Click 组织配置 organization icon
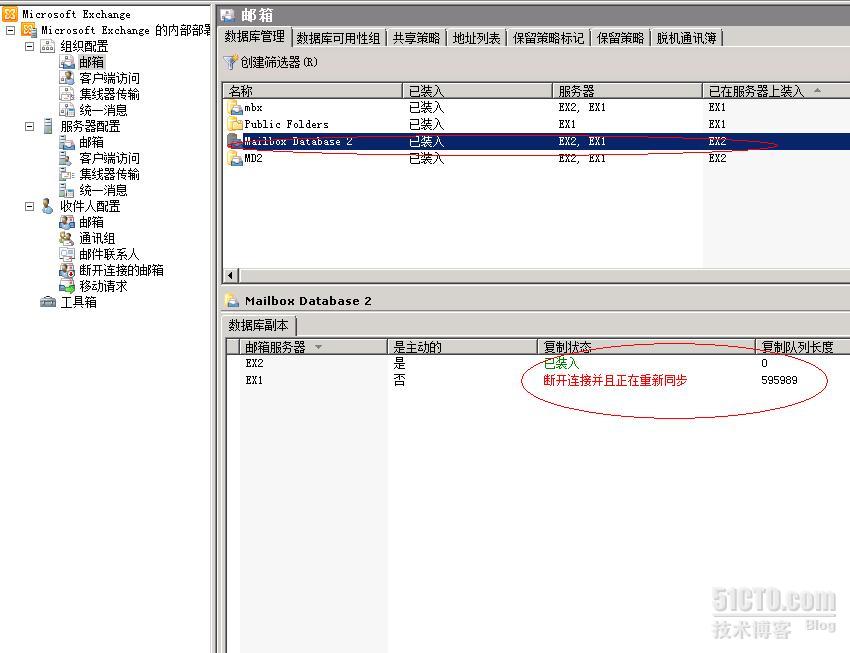The height and width of the screenshot is (653, 850). [48, 46]
